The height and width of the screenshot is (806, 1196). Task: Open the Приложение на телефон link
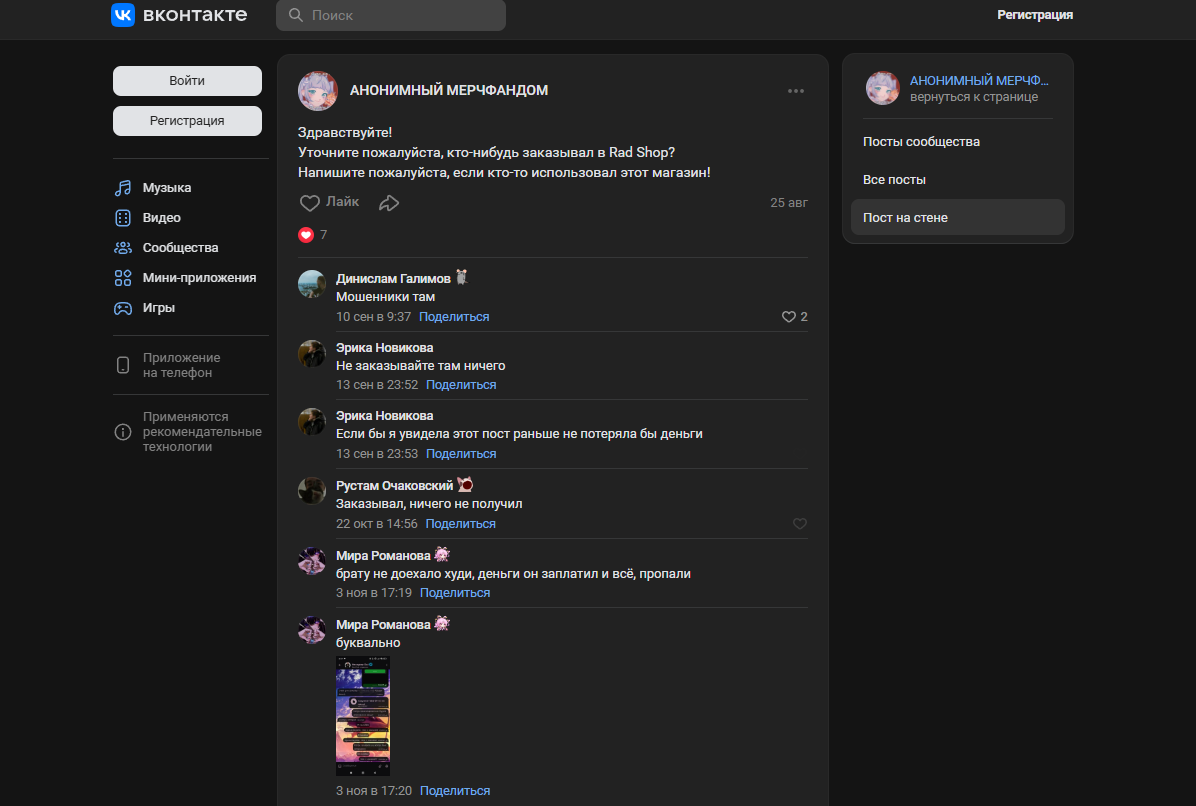coord(181,365)
